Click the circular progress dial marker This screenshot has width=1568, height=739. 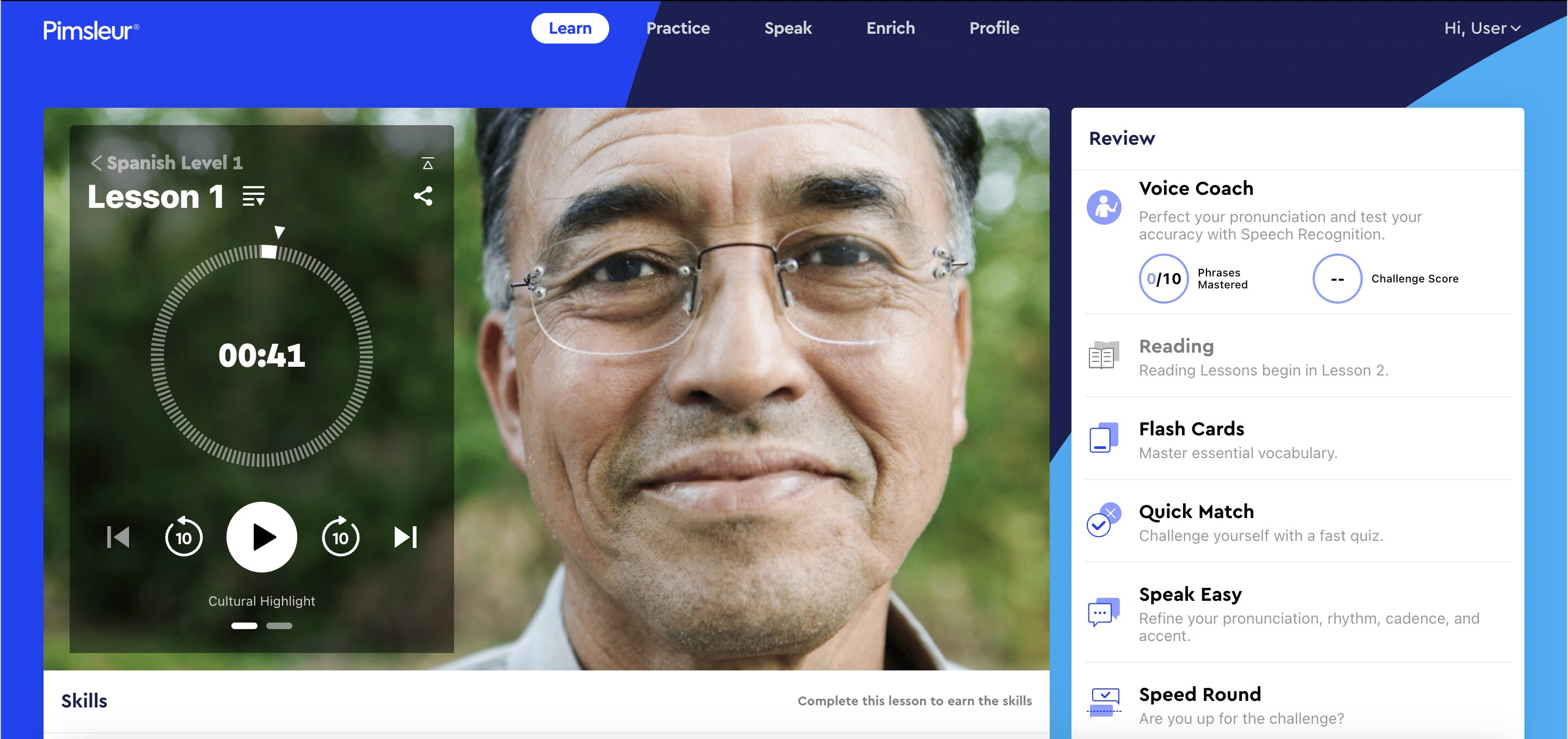[x=269, y=251]
